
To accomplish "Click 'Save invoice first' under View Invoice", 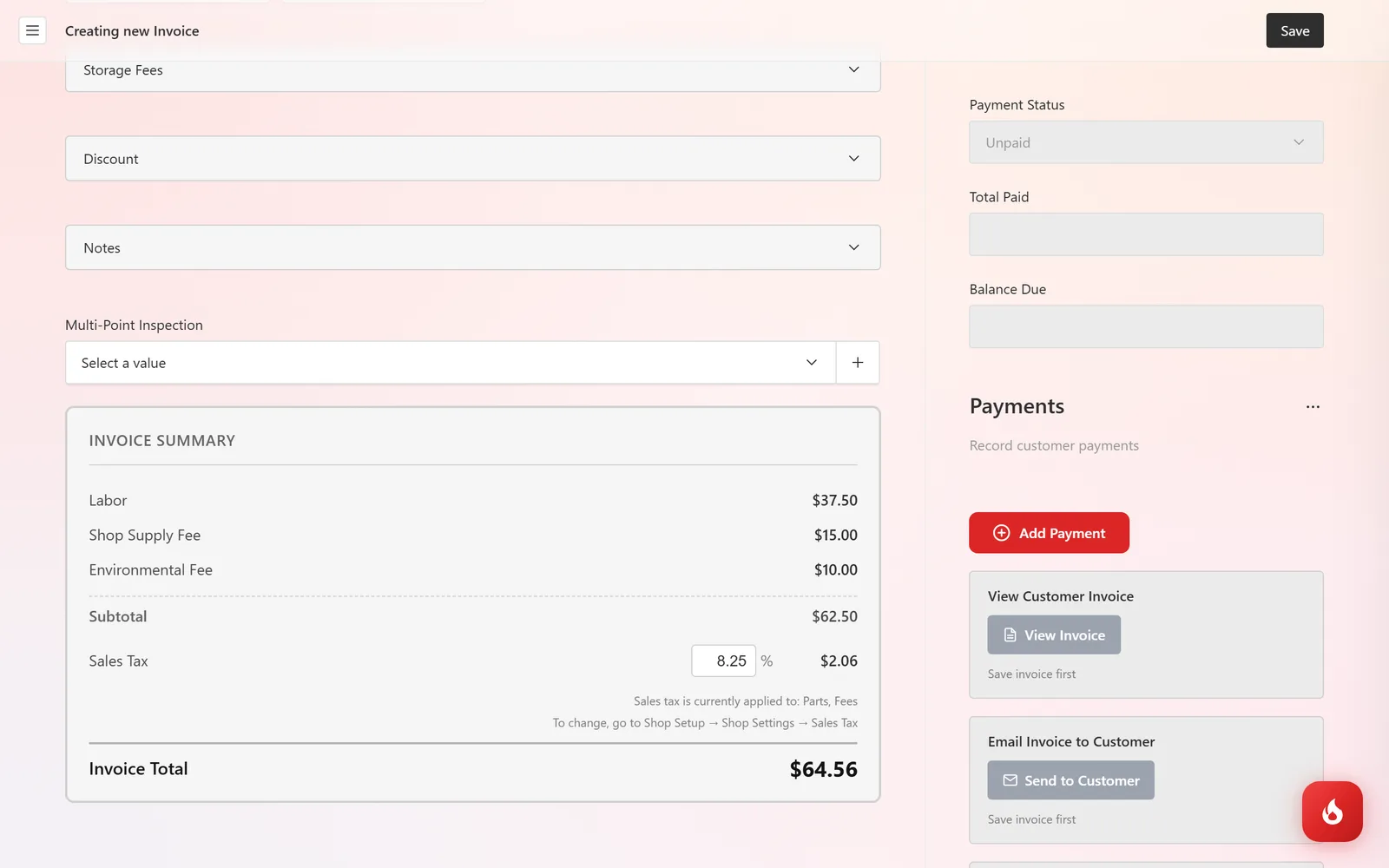I will pyautogui.click(x=1031, y=674).
